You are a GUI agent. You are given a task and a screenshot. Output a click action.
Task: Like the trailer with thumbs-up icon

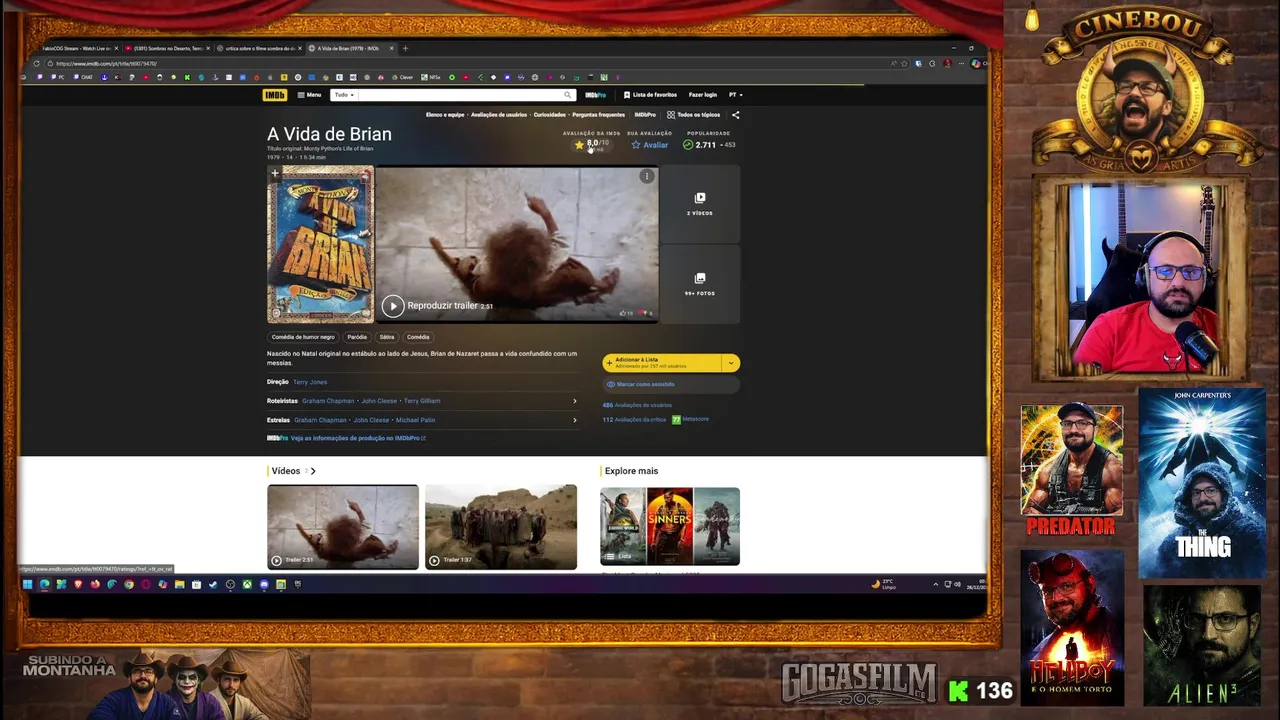(x=625, y=313)
